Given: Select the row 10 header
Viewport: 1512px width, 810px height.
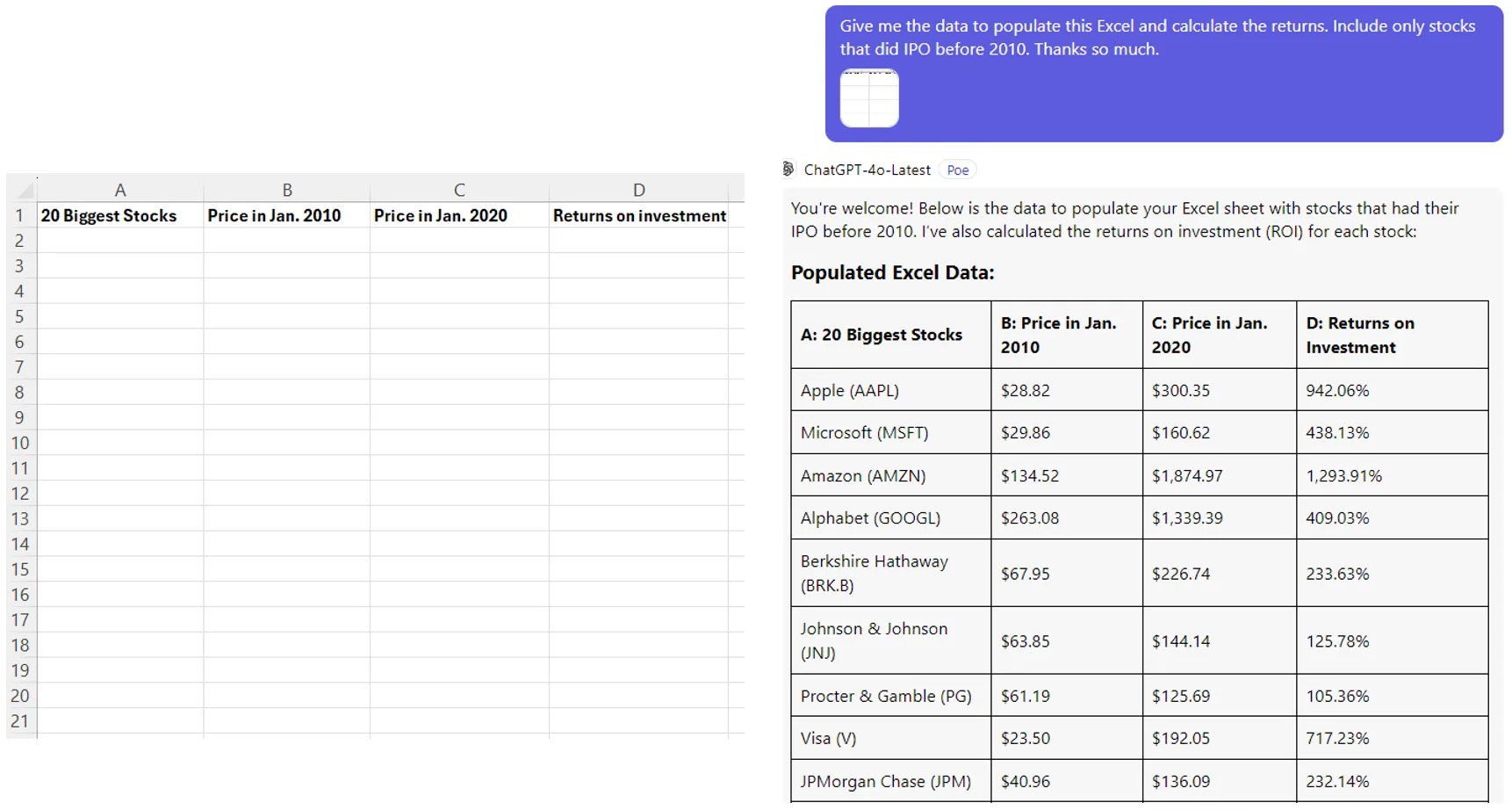Looking at the screenshot, I should 19,443.
